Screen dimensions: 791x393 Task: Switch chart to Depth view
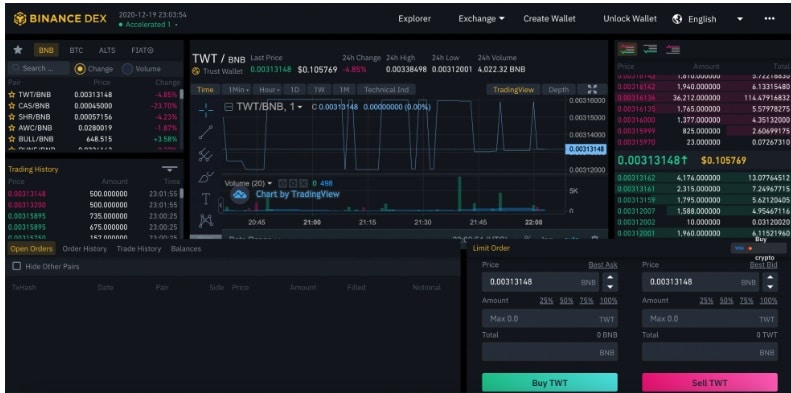(558, 89)
